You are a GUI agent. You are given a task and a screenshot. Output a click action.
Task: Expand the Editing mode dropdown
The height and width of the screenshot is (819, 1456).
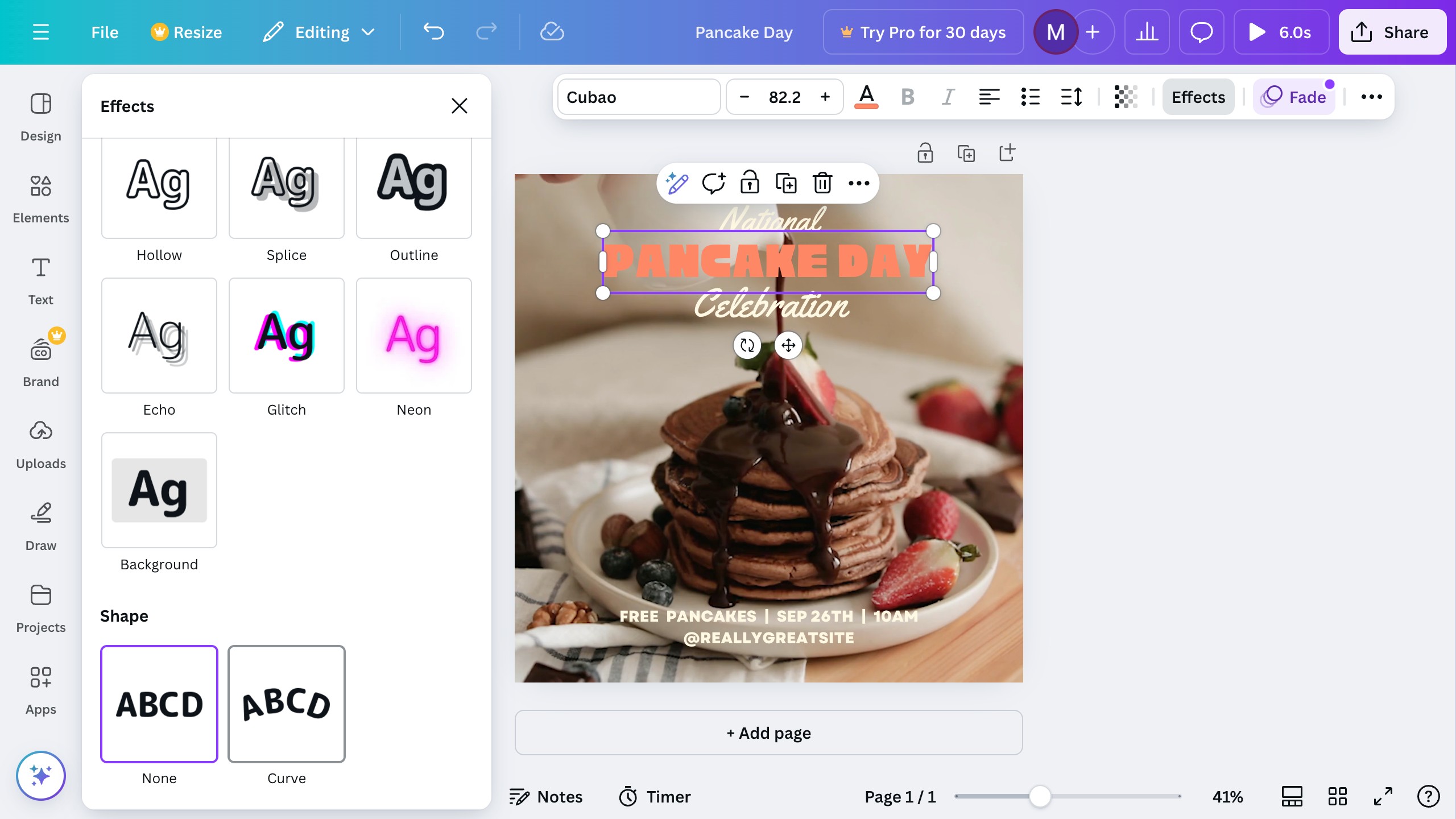[x=319, y=32]
